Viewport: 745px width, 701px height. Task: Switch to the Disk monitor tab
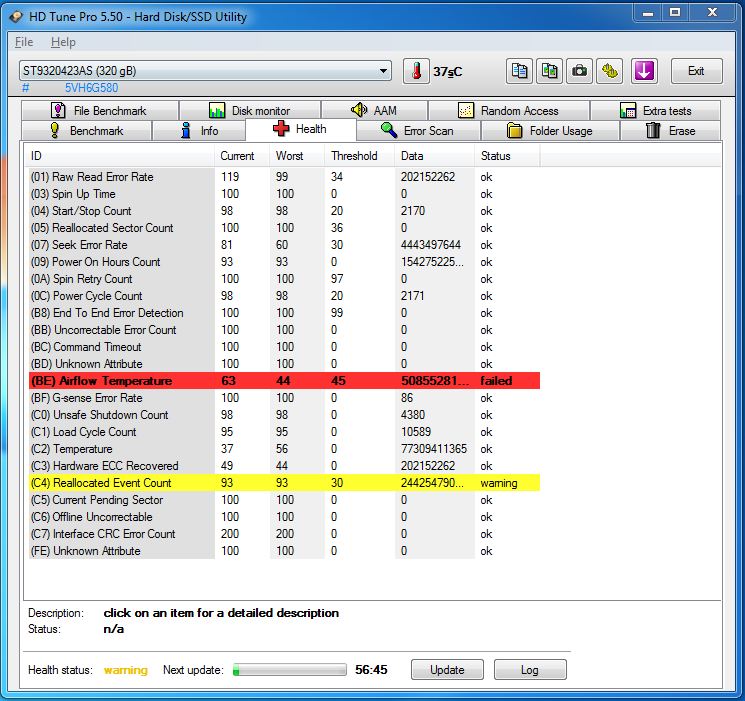click(250, 111)
